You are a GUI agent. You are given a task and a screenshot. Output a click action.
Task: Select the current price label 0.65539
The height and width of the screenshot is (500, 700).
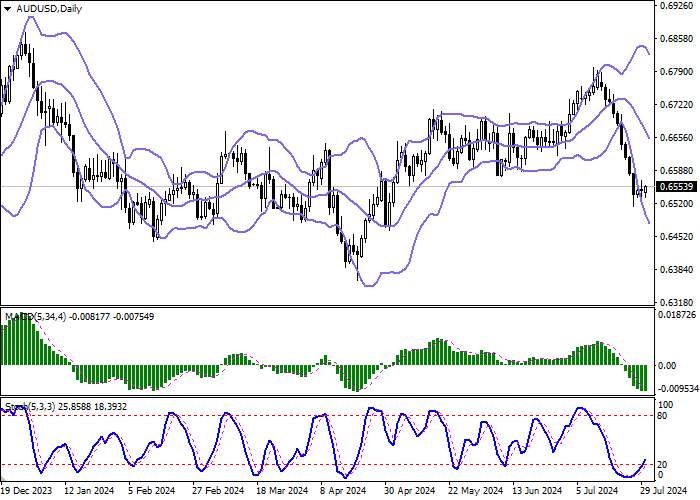point(677,187)
